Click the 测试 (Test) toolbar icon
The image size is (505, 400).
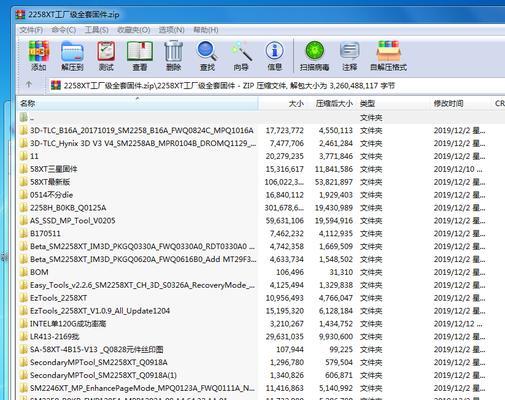(x=106, y=55)
